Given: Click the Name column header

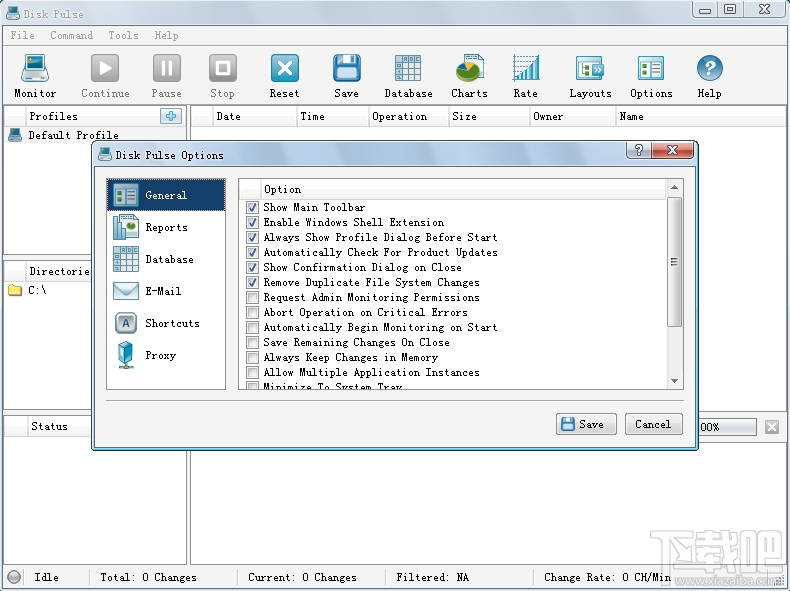Looking at the screenshot, I should point(700,116).
